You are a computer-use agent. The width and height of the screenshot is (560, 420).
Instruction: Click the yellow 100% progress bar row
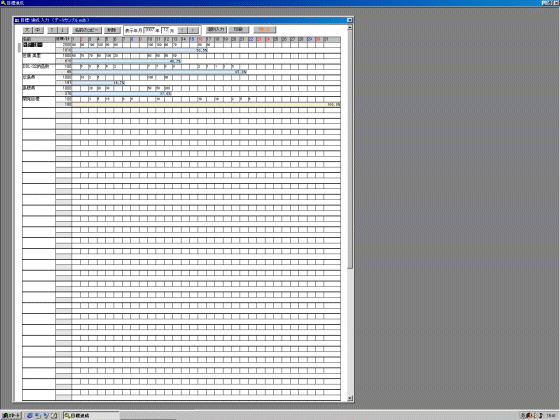point(206,104)
